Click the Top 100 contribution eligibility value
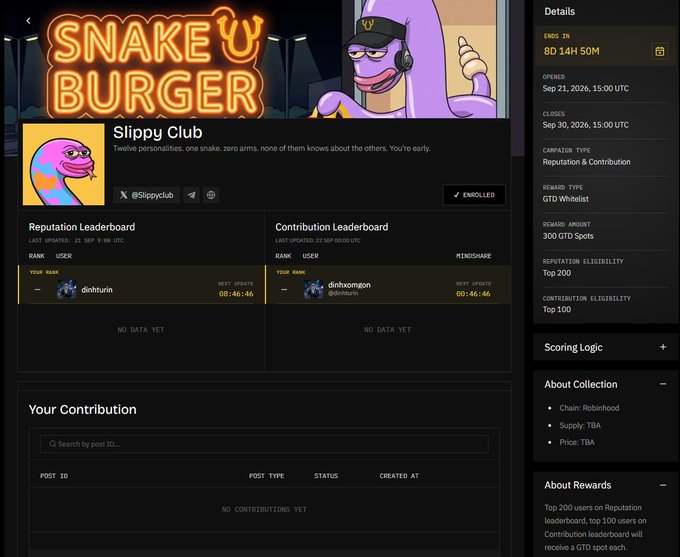 coord(556,309)
